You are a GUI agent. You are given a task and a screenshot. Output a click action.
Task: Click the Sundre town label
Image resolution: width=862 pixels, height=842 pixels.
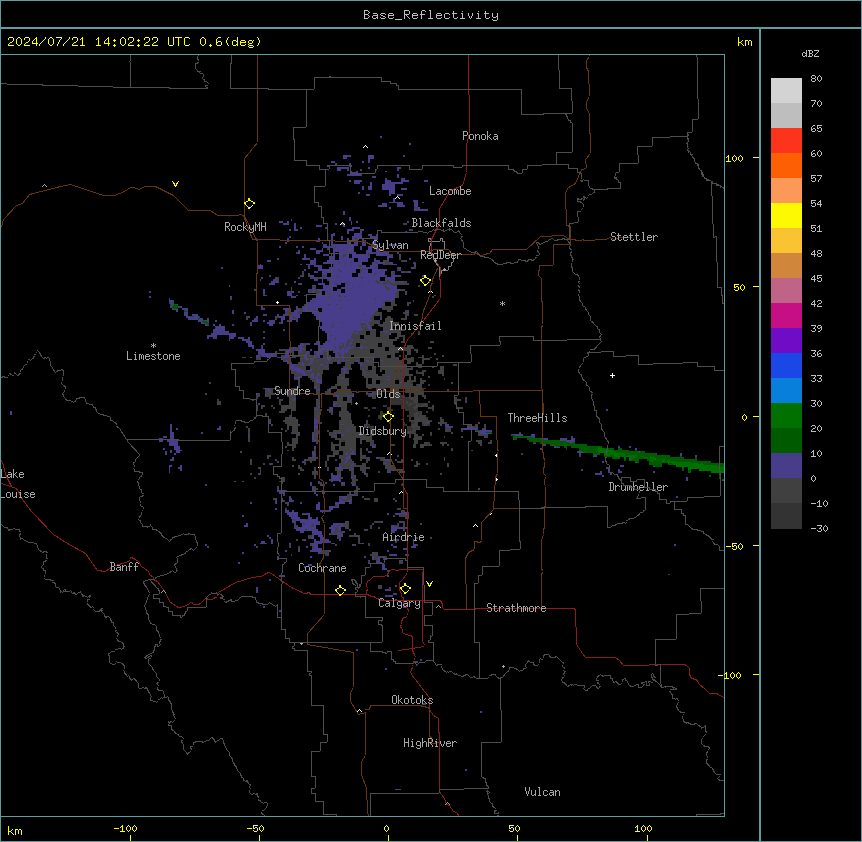pyautogui.click(x=292, y=391)
